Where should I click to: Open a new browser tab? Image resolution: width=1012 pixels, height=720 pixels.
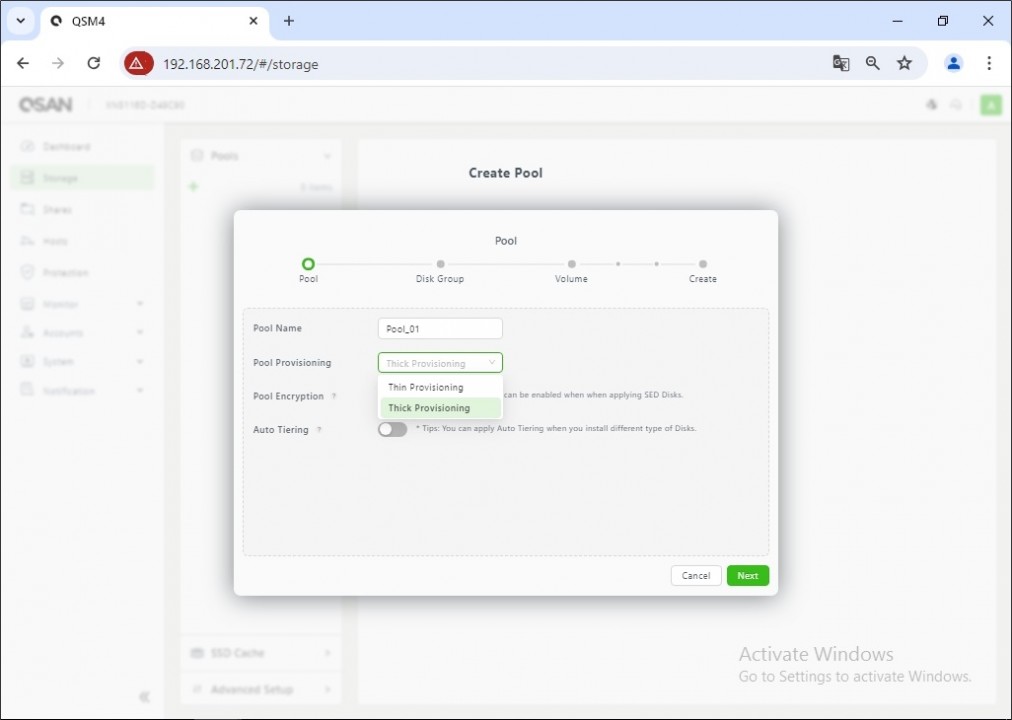(289, 21)
